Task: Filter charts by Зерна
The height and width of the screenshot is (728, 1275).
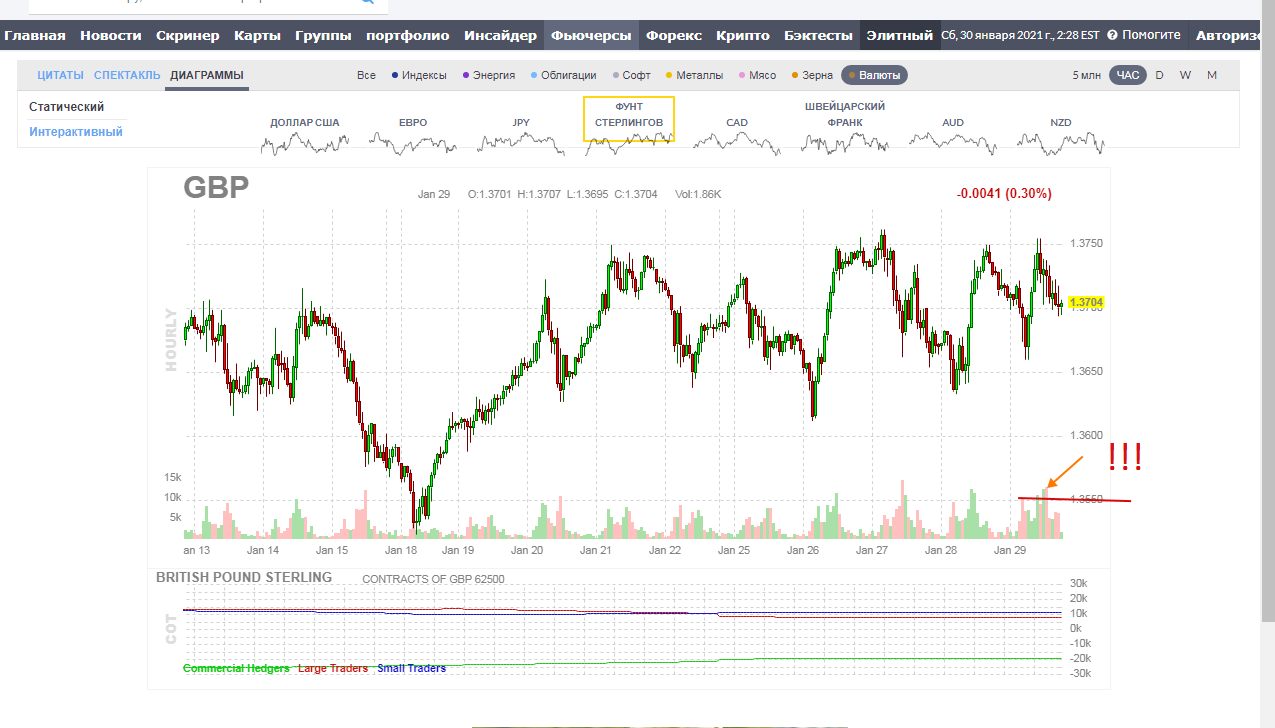Action: point(812,75)
